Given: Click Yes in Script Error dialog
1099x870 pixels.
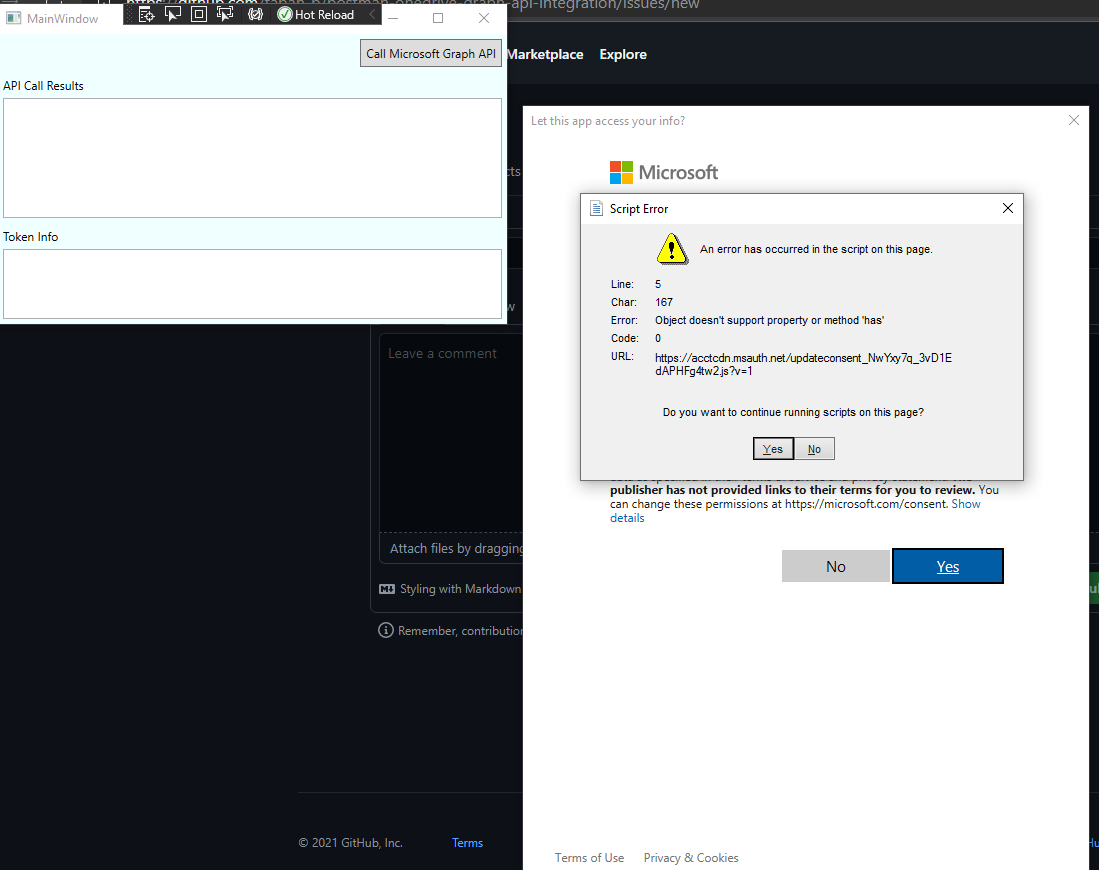Looking at the screenshot, I should (x=773, y=449).
